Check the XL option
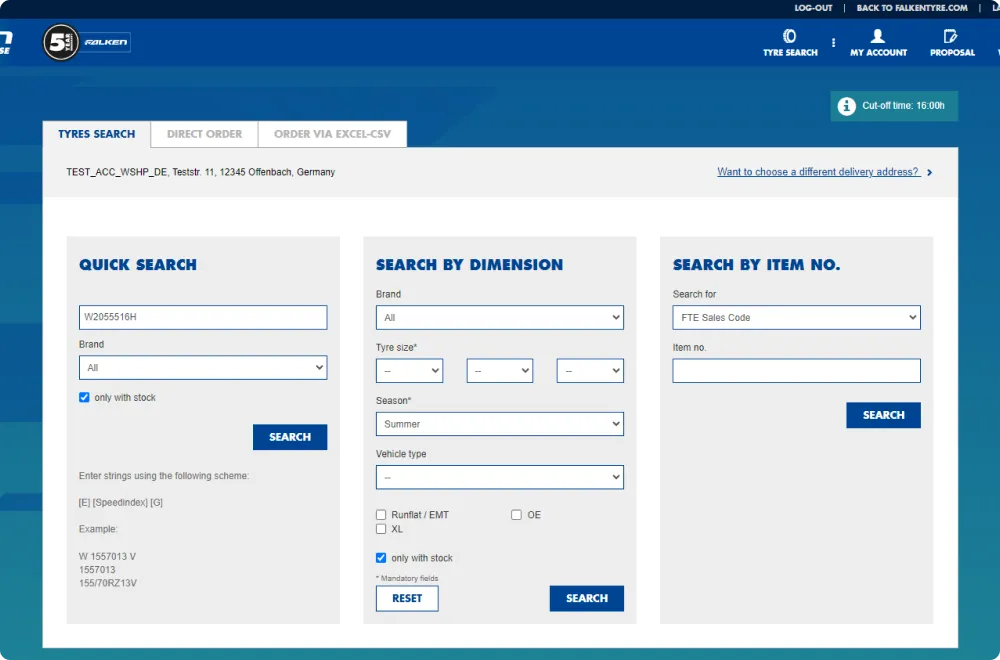 381,529
